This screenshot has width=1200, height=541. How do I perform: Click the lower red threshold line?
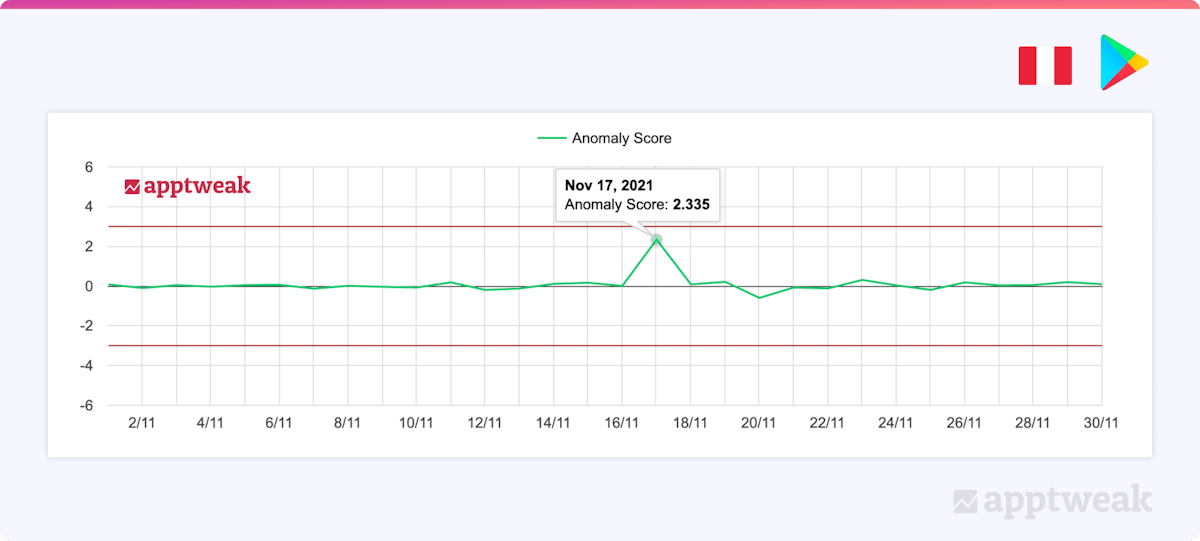point(400,346)
